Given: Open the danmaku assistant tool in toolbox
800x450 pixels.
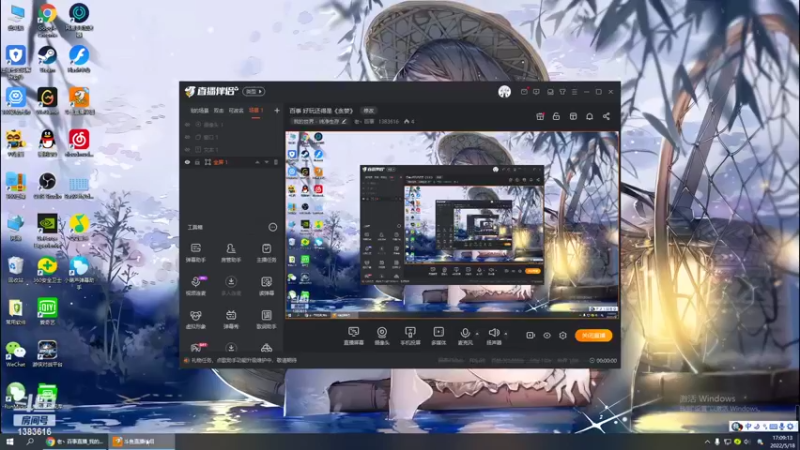Looking at the screenshot, I should point(195,253).
